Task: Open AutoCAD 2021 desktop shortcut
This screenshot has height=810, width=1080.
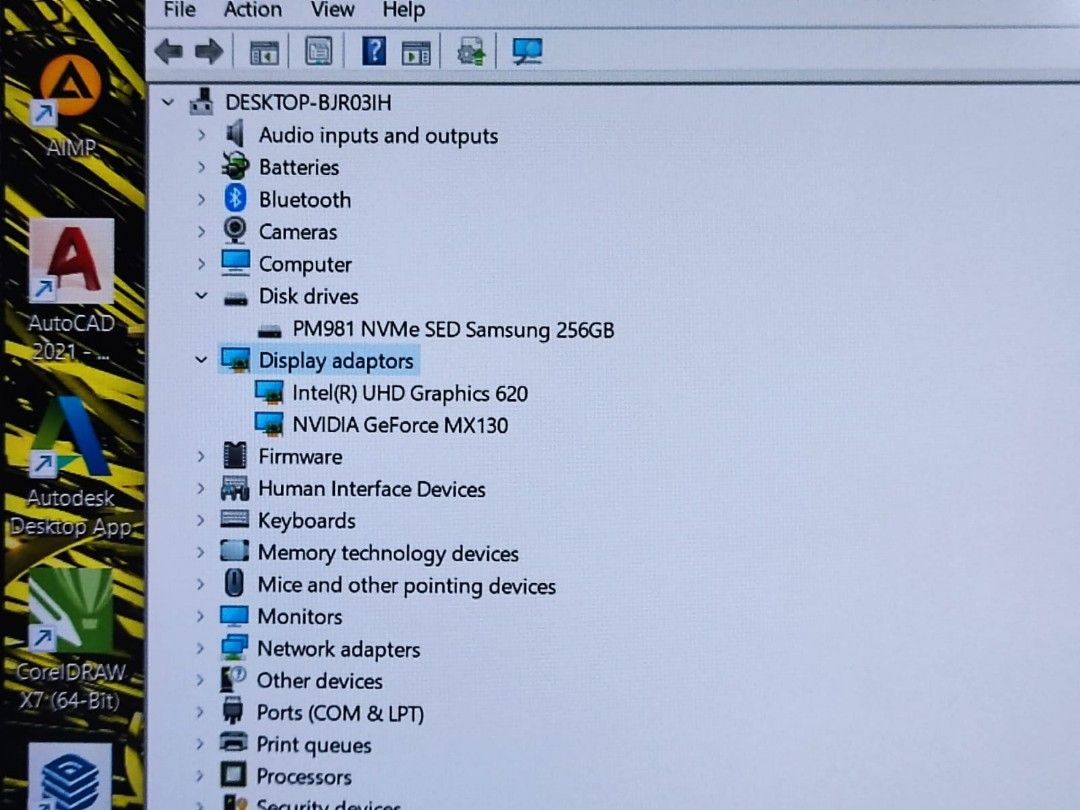Action: coord(70,262)
